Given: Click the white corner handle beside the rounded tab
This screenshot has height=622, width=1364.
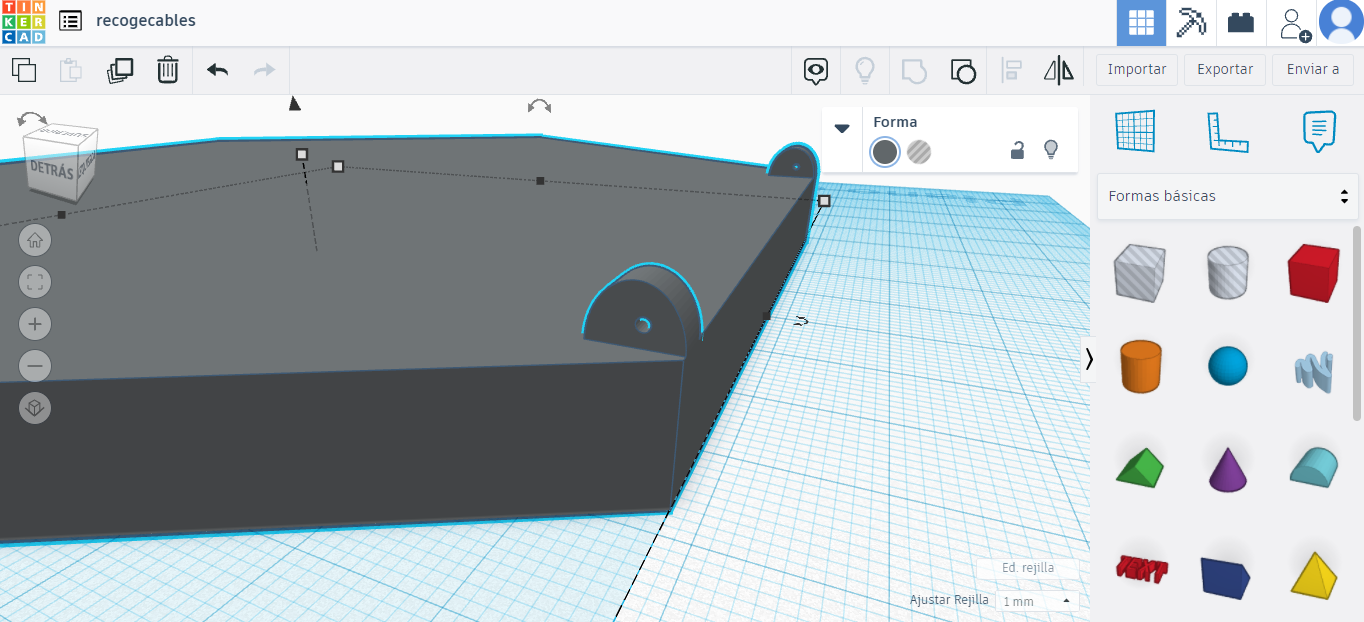Looking at the screenshot, I should 824,201.
